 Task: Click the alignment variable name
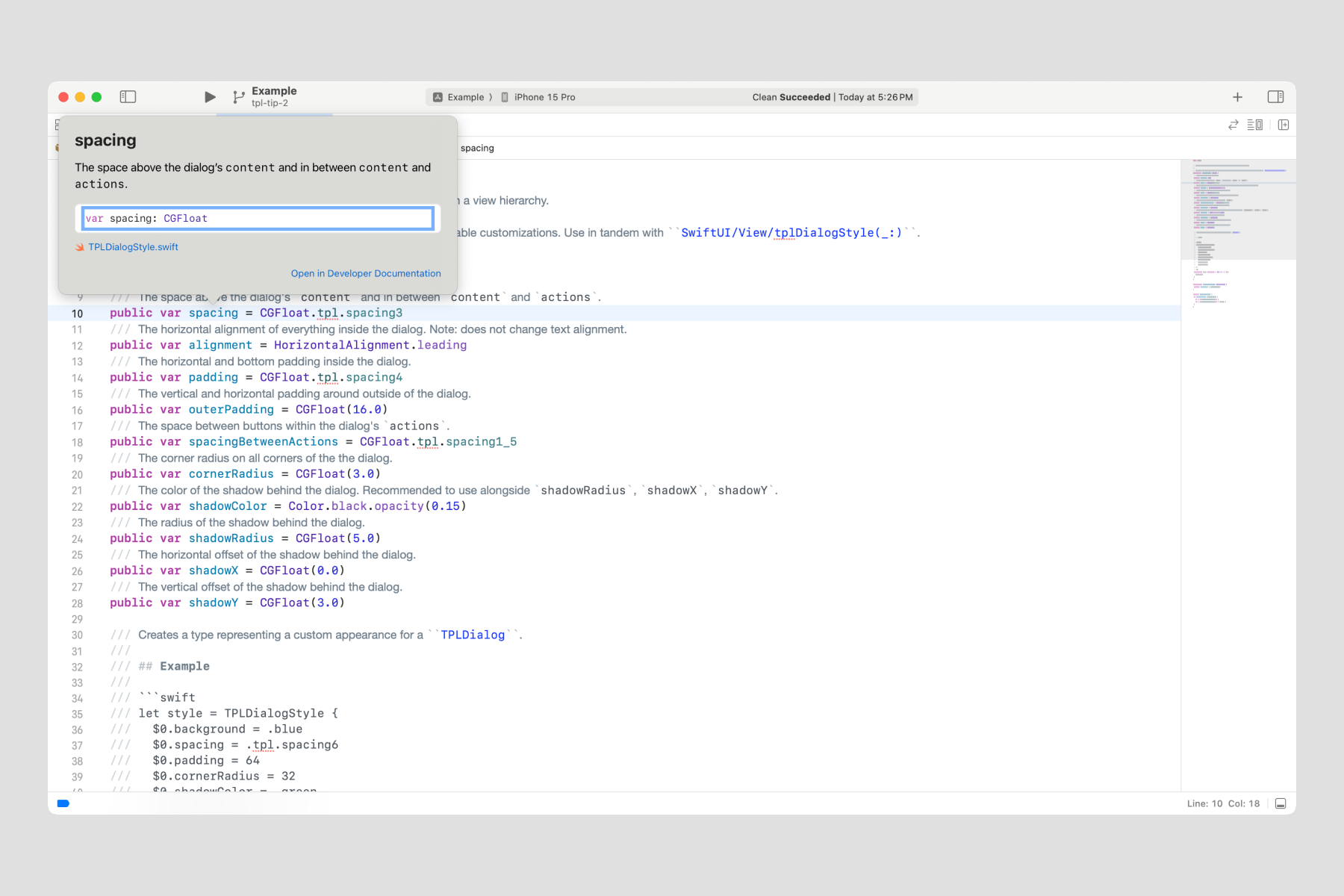click(220, 345)
